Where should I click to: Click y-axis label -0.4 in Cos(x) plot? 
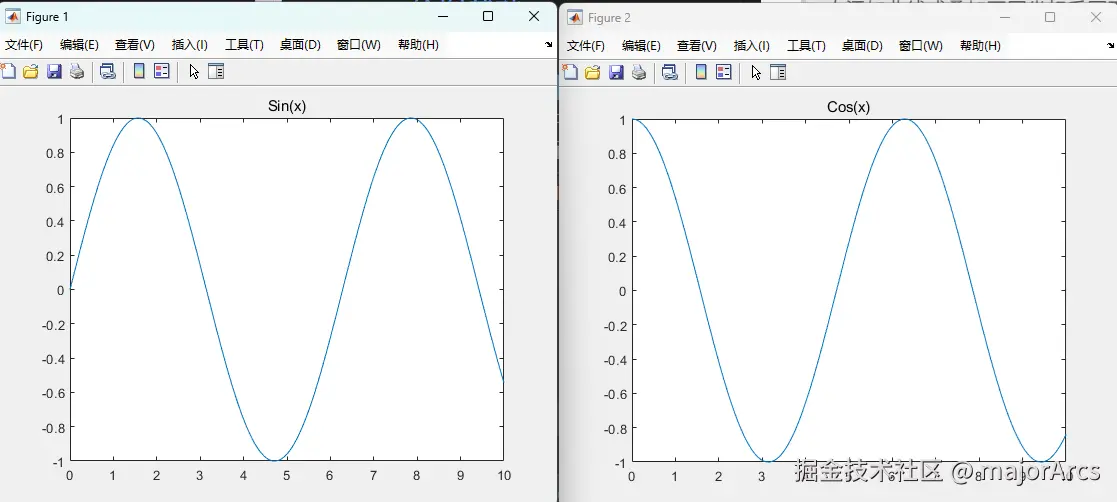[x=615, y=360]
